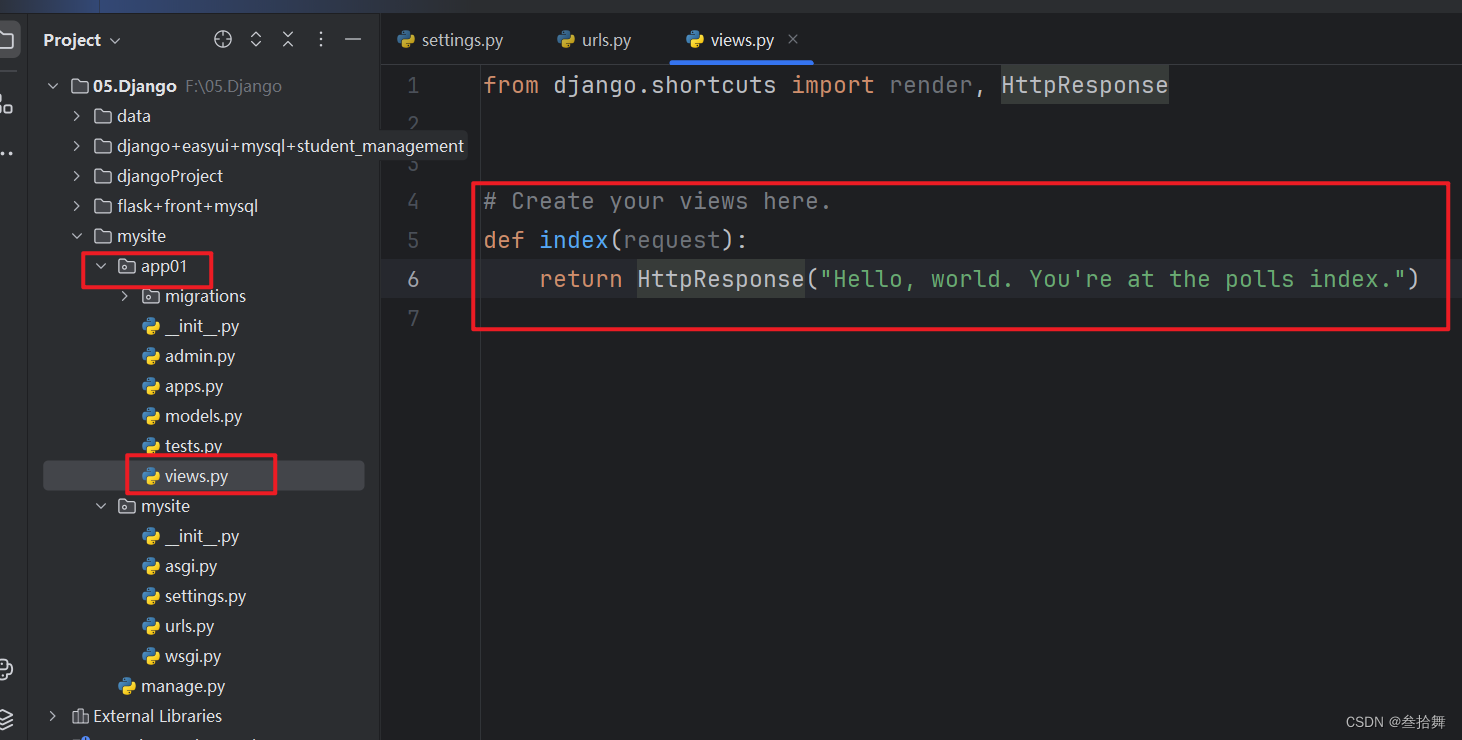
Task: Click the index function name in code
Action: point(574,240)
